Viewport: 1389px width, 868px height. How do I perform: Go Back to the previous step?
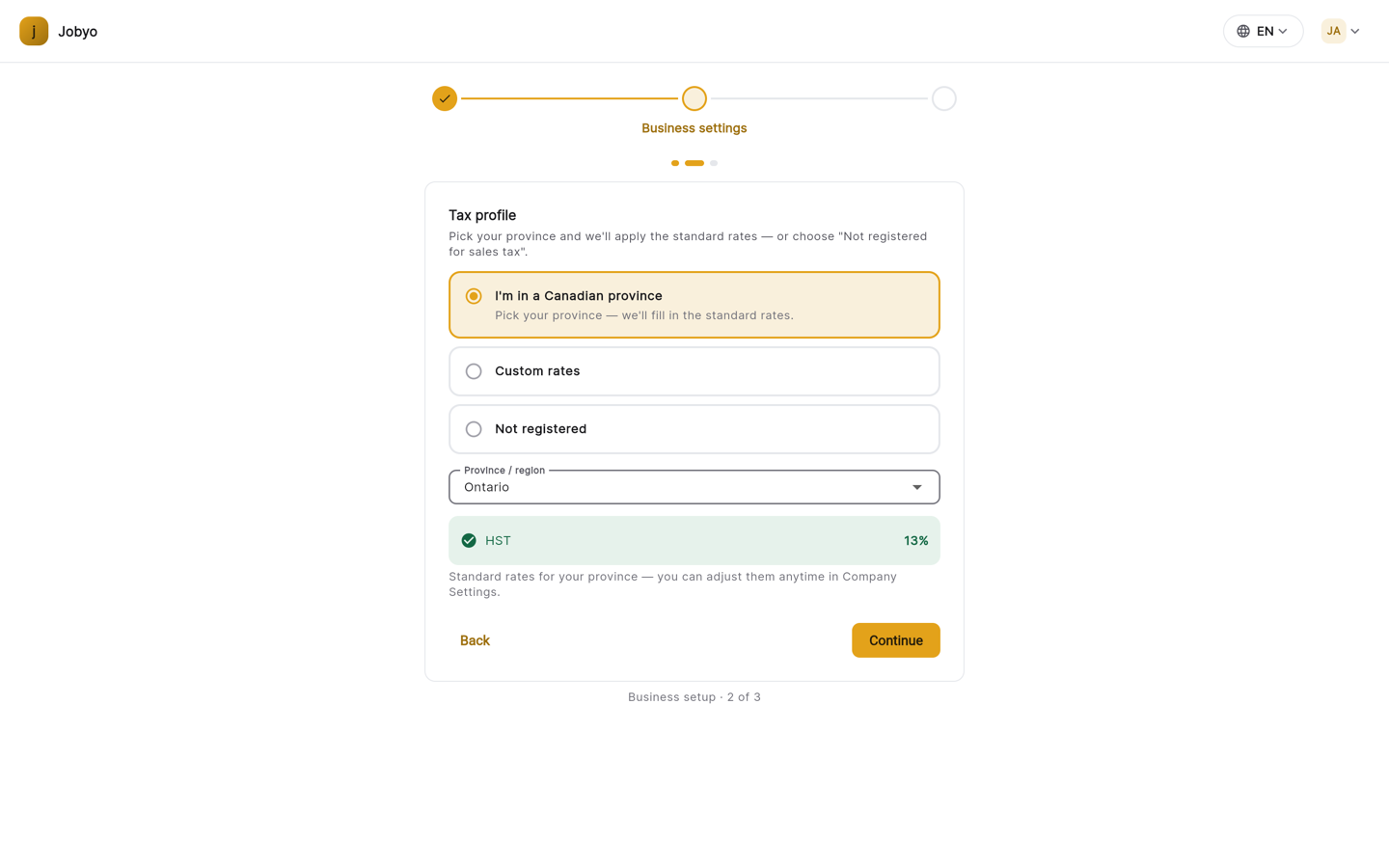tap(475, 640)
